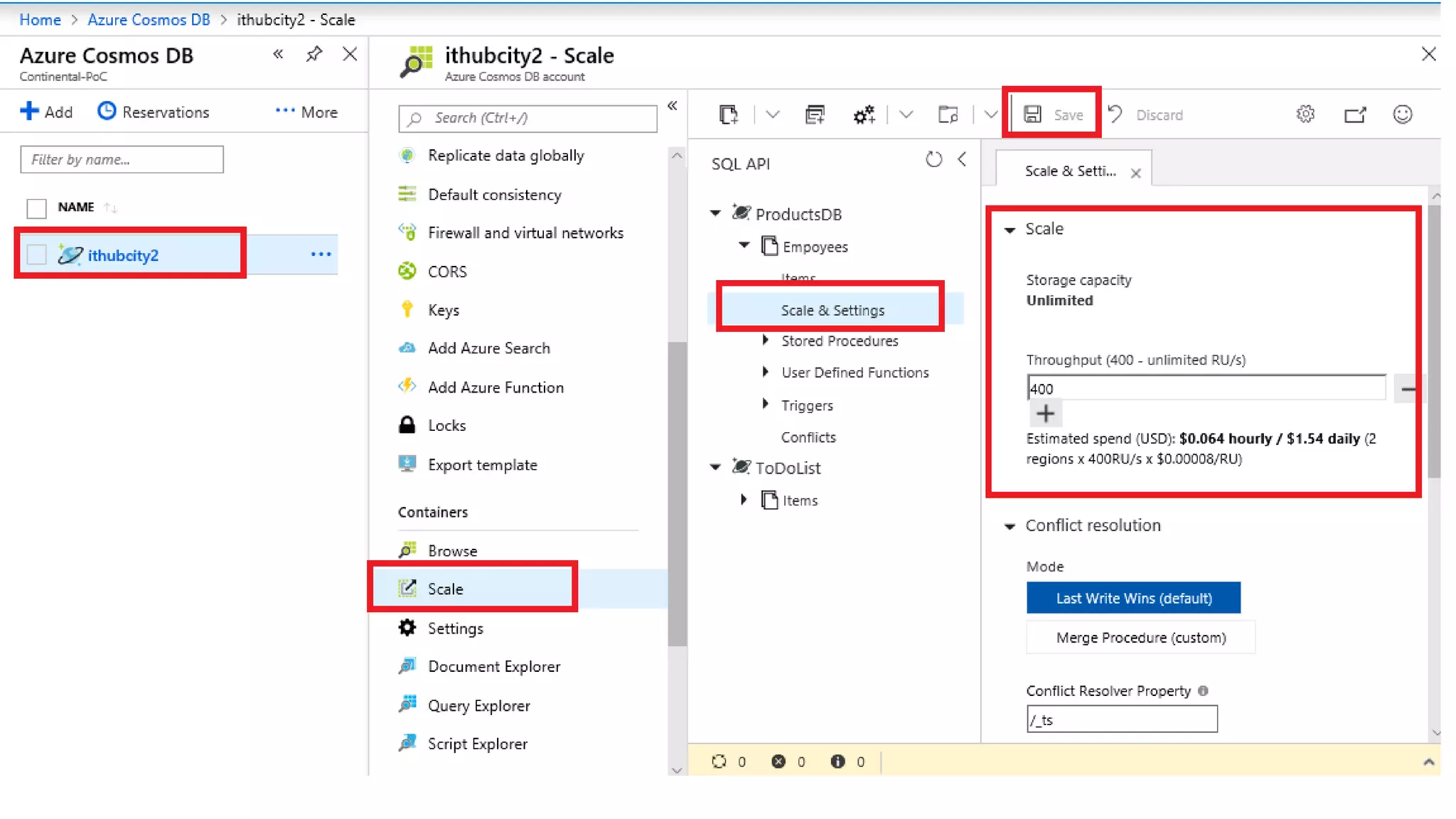Image resolution: width=1456 pixels, height=819 pixels.
Task: Click the resource menu scrollbar thumb
Action: [x=677, y=494]
